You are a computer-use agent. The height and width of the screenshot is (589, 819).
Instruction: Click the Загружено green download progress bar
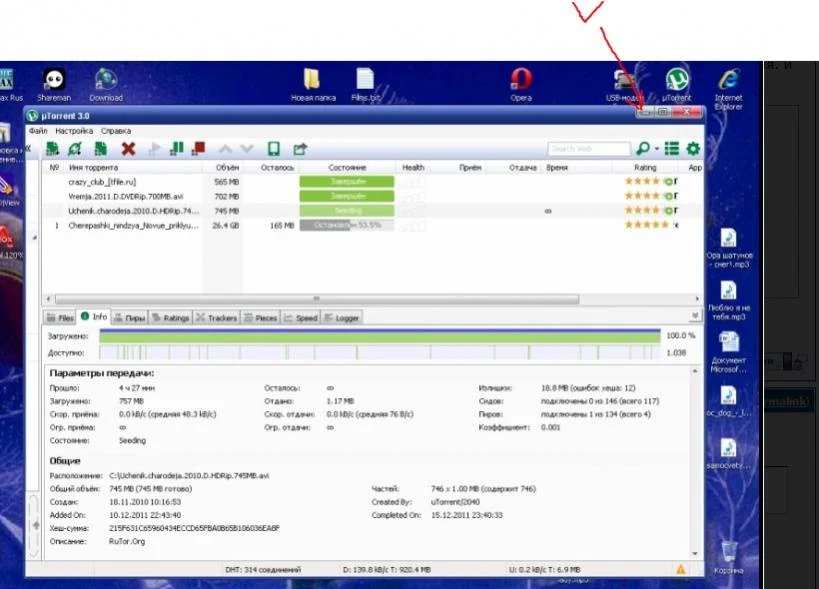click(x=380, y=336)
